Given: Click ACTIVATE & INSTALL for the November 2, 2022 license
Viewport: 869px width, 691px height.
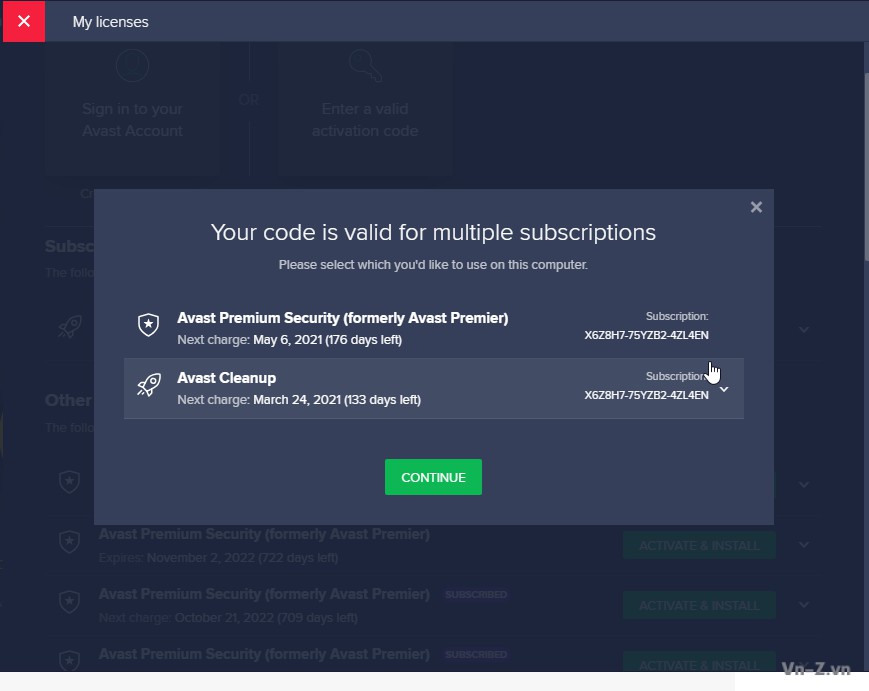Looking at the screenshot, I should pos(699,546).
